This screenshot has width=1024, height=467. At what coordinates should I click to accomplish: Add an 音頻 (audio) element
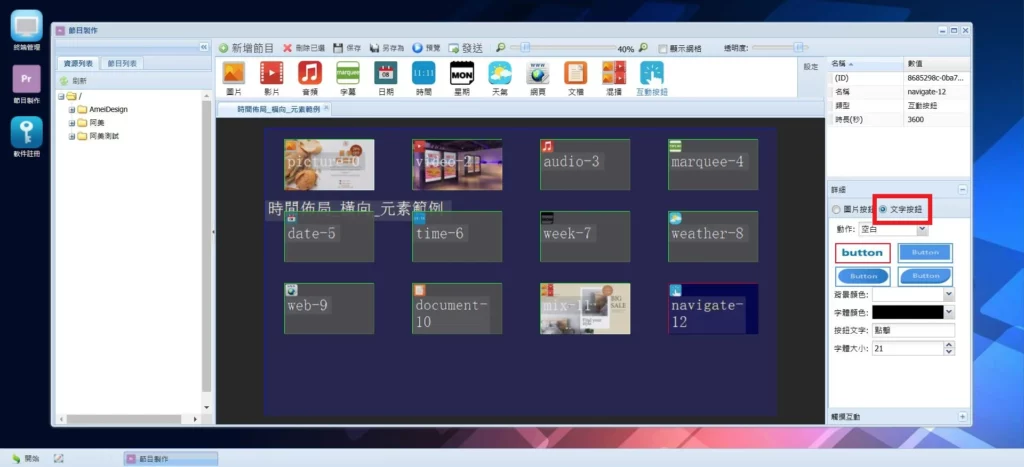tap(309, 76)
